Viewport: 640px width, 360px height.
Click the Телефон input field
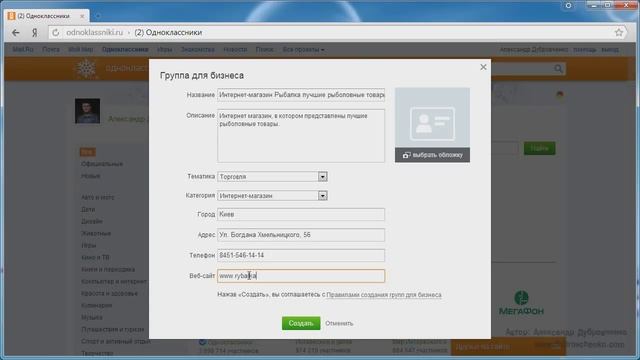[x=301, y=255]
